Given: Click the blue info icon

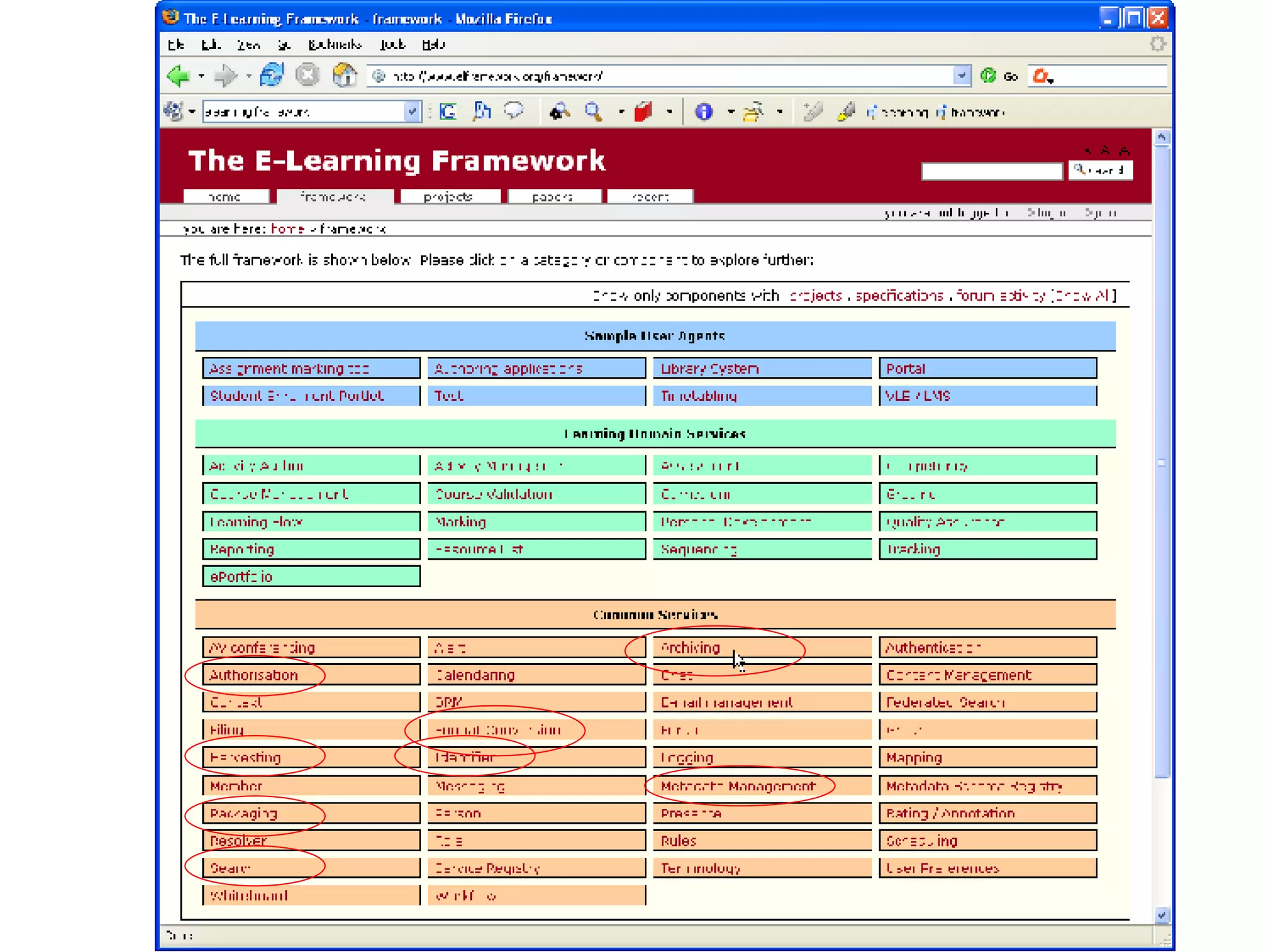Looking at the screenshot, I should pyautogui.click(x=703, y=112).
